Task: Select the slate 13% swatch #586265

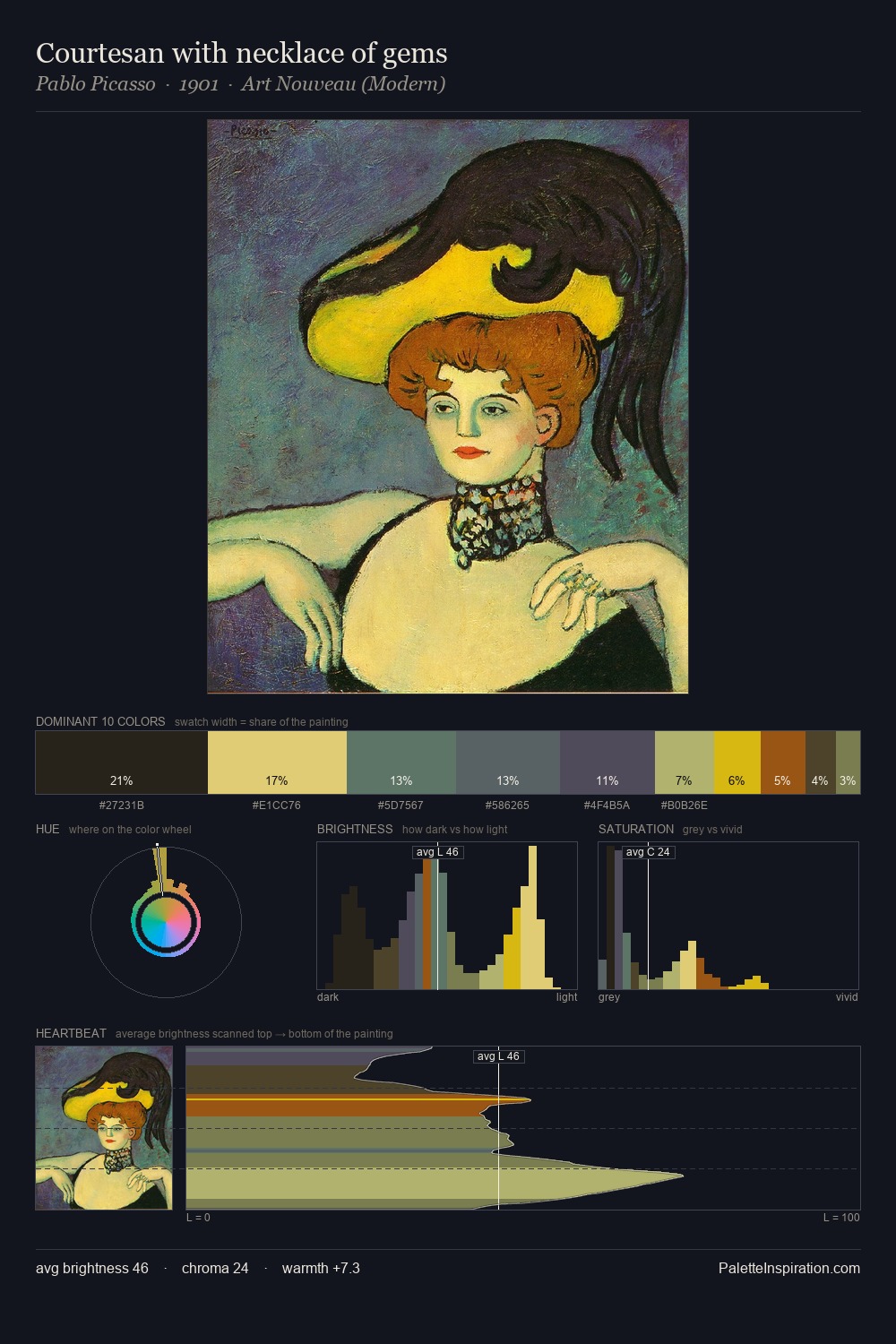Action: tap(508, 762)
